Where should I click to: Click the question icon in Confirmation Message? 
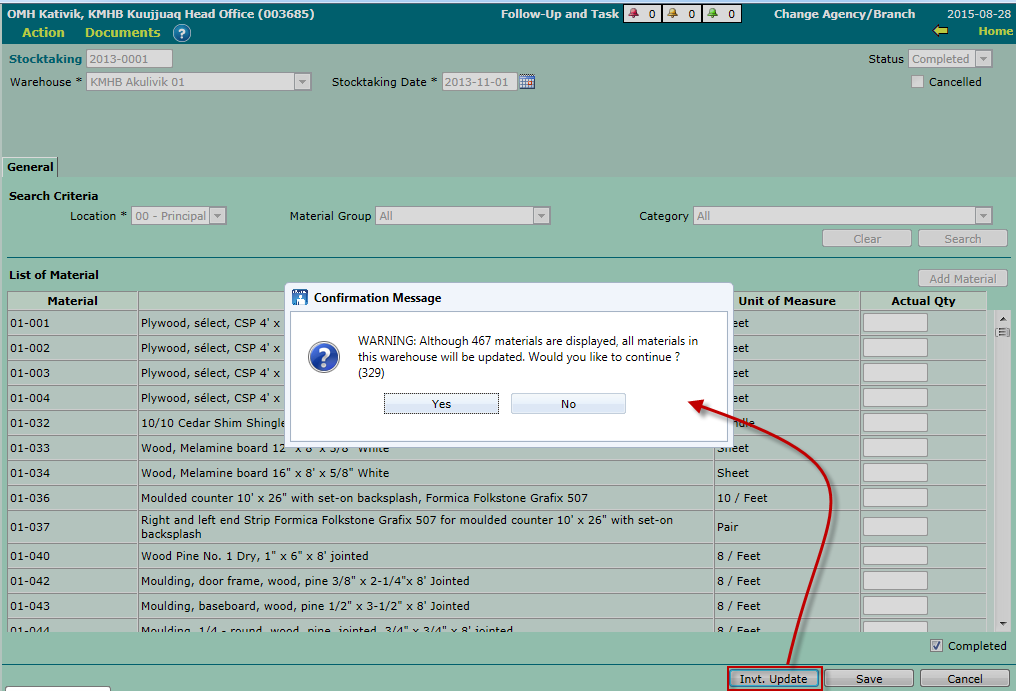(x=324, y=357)
